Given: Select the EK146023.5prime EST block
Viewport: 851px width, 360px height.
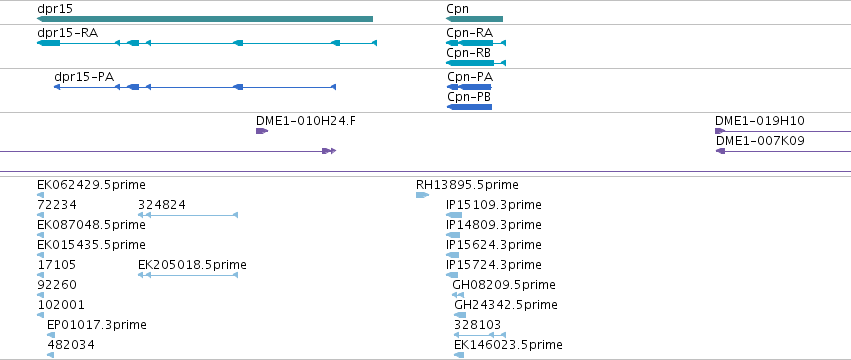Looking at the screenshot, I should [459, 355].
